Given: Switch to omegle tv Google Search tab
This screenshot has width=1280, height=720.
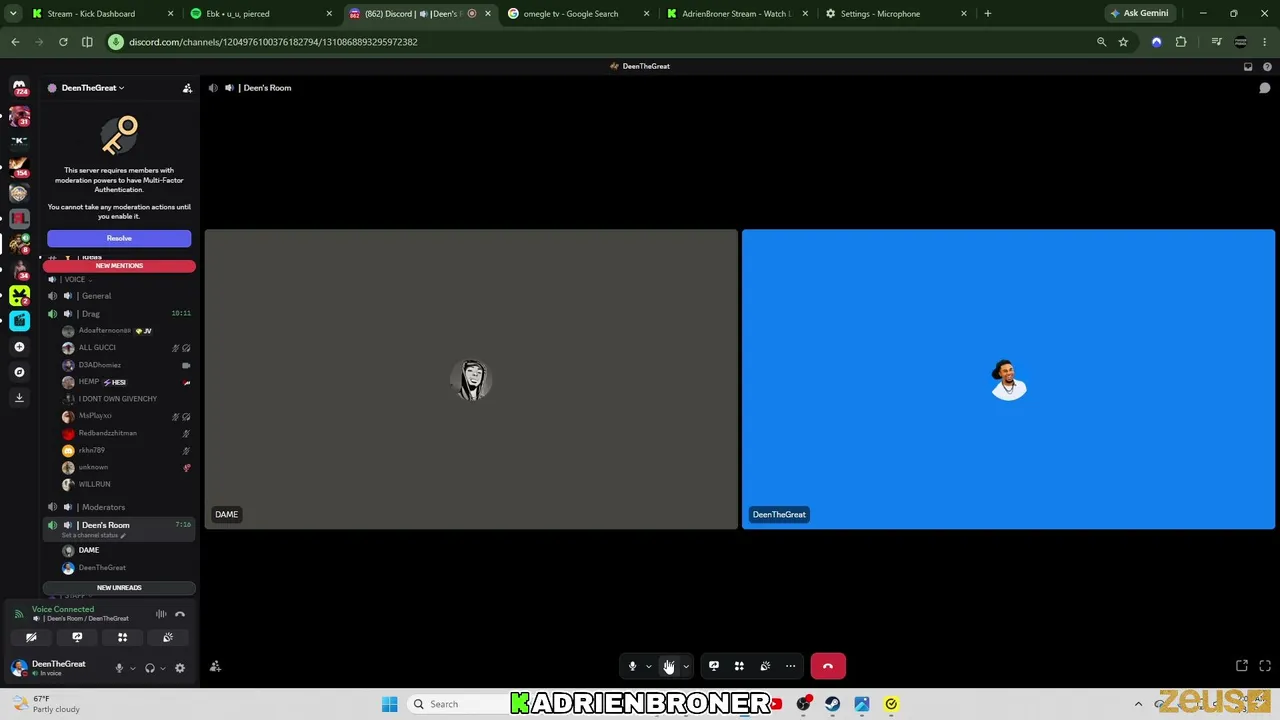Looking at the screenshot, I should 579,14.
